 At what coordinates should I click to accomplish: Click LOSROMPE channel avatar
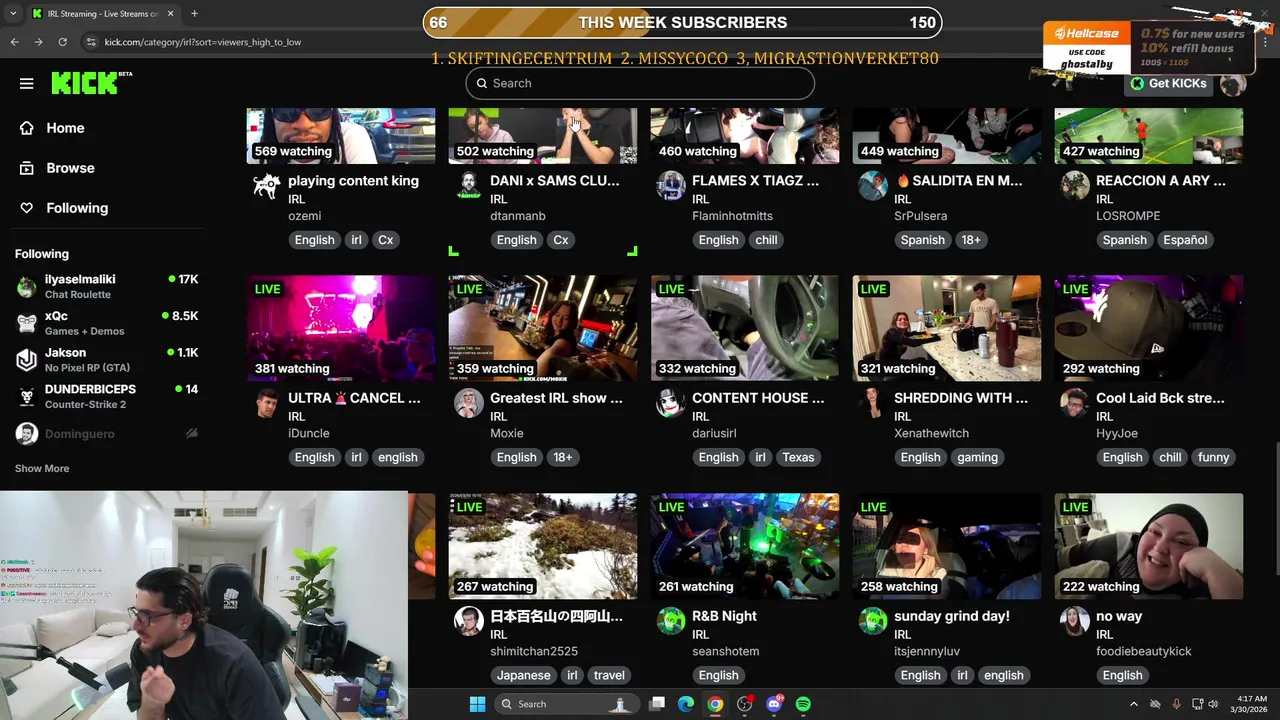pyautogui.click(x=1075, y=187)
